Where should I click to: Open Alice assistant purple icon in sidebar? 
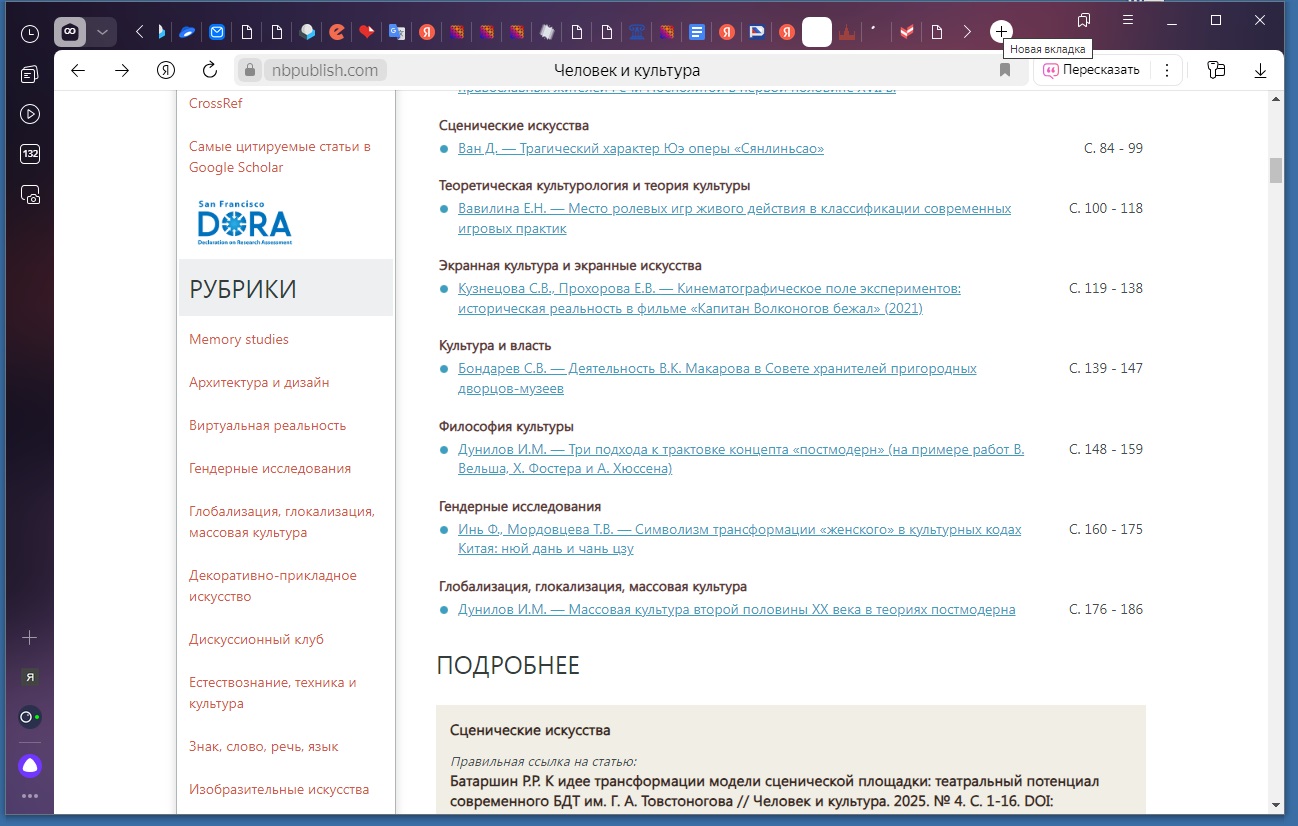coord(30,766)
